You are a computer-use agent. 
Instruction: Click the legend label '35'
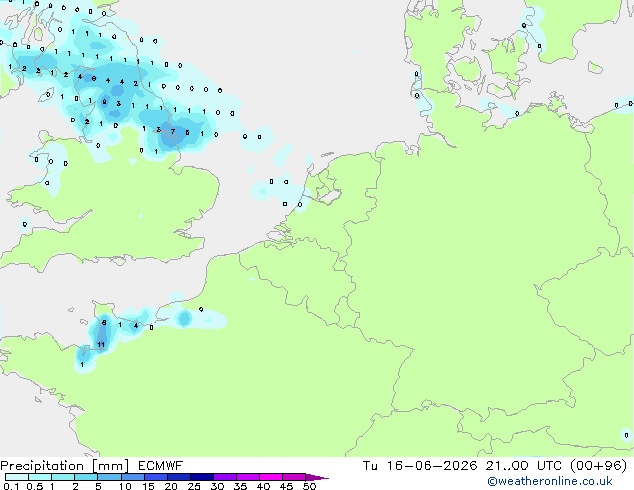240,486
